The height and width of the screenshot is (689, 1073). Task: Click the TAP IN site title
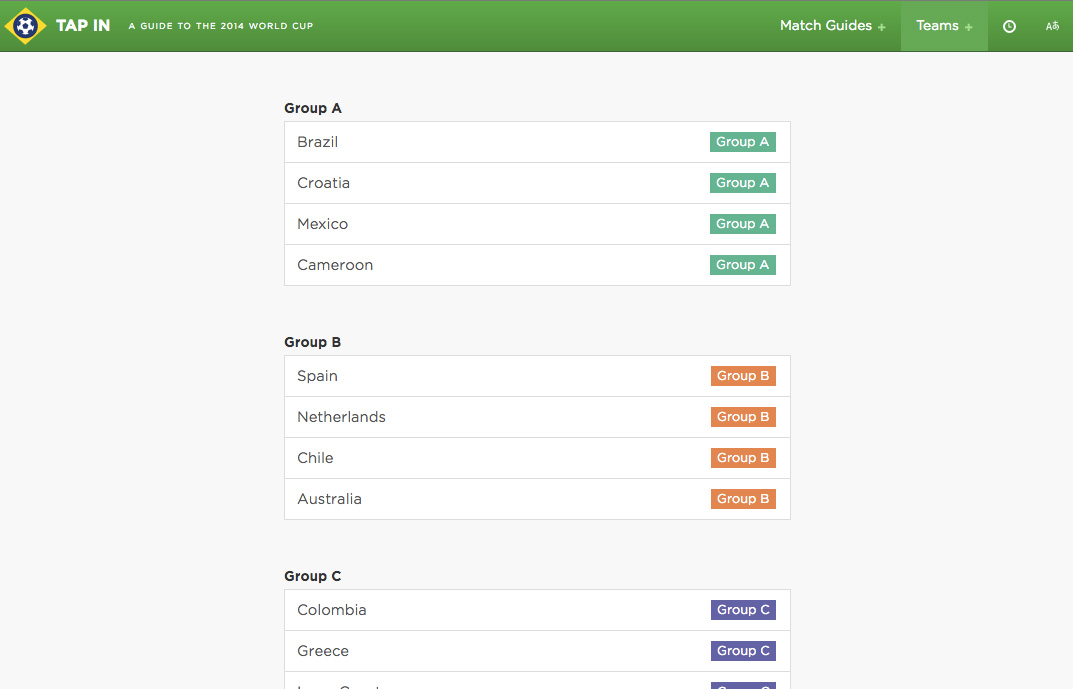(83, 26)
